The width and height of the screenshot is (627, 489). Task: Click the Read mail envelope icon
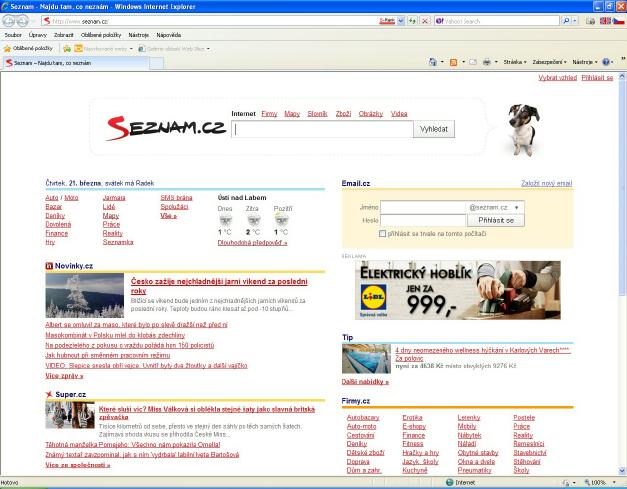[473, 62]
